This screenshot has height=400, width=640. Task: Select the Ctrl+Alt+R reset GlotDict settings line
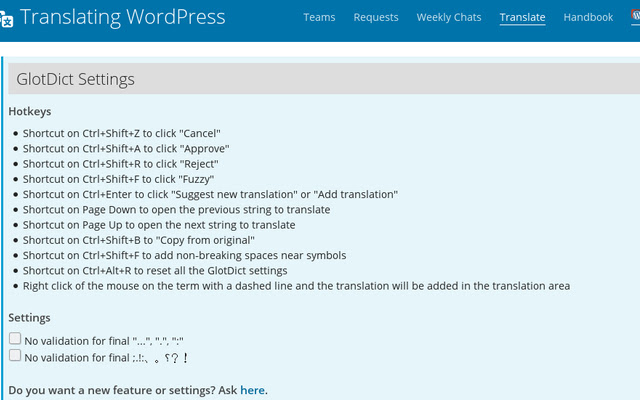(x=155, y=271)
